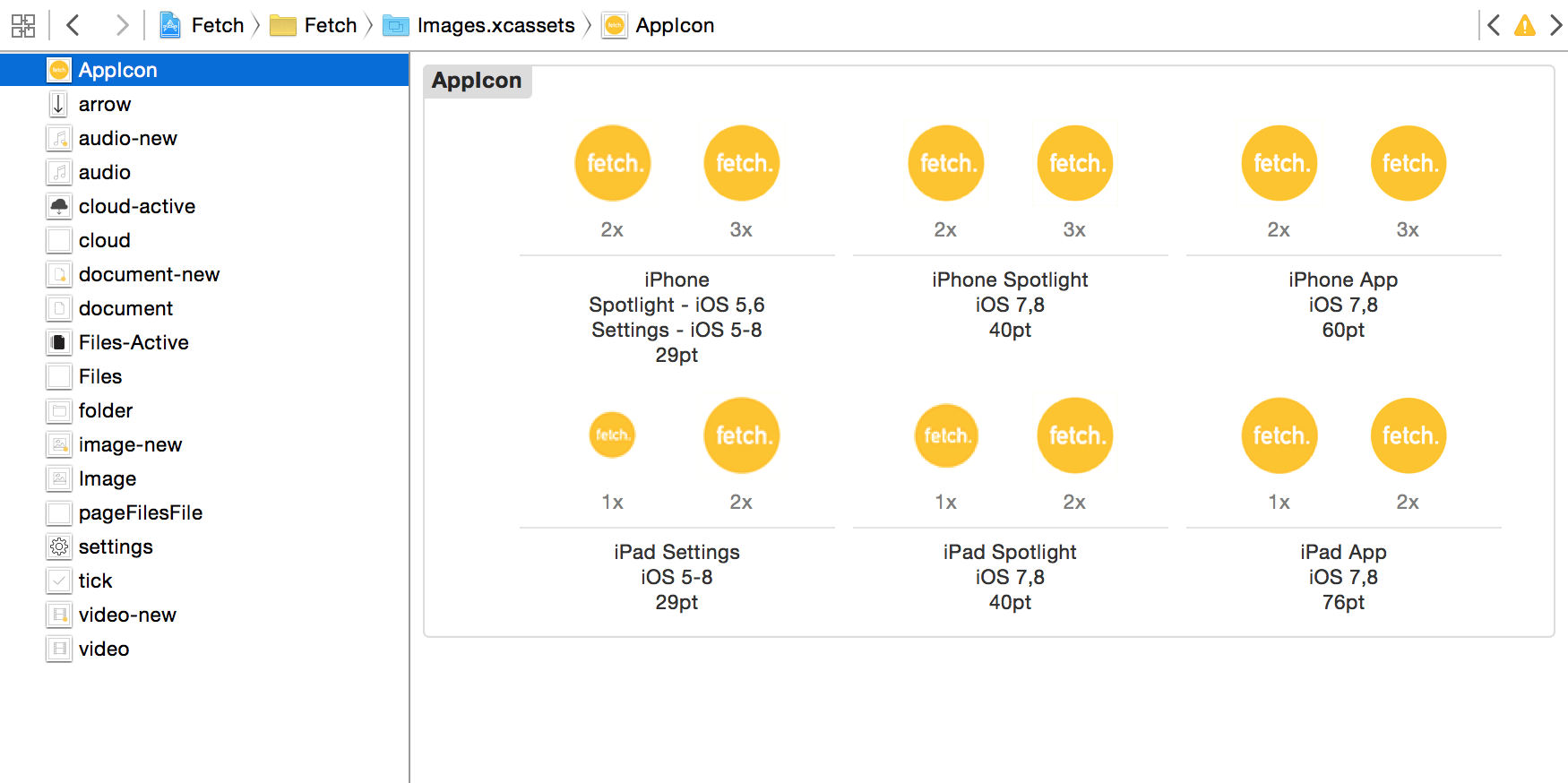The height and width of the screenshot is (783, 1568).
Task: Open Images.xcassets breadcrumb menu
Action: (479, 25)
